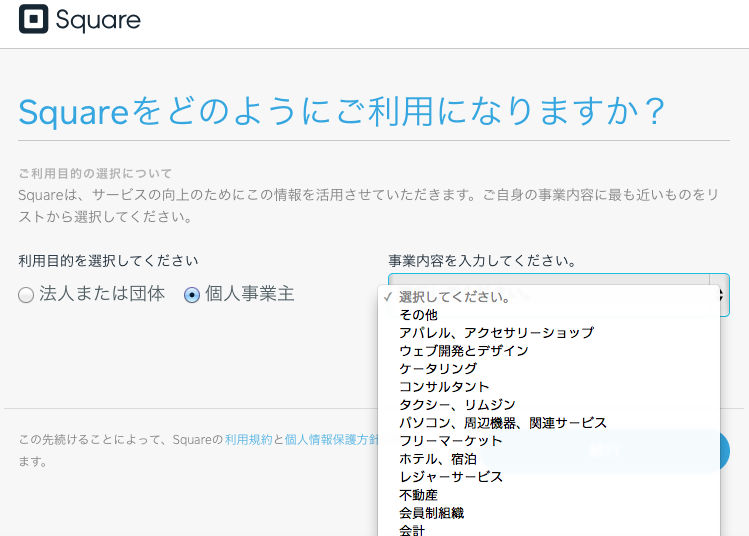Image resolution: width=749 pixels, height=536 pixels.
Task: Click the Square wordmark text
Action: [x=98, y=21]
